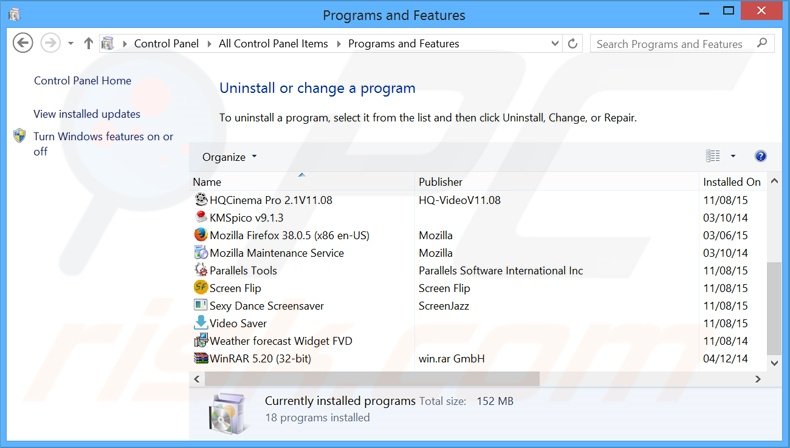Click the search magnifier icon

point(762,43)
